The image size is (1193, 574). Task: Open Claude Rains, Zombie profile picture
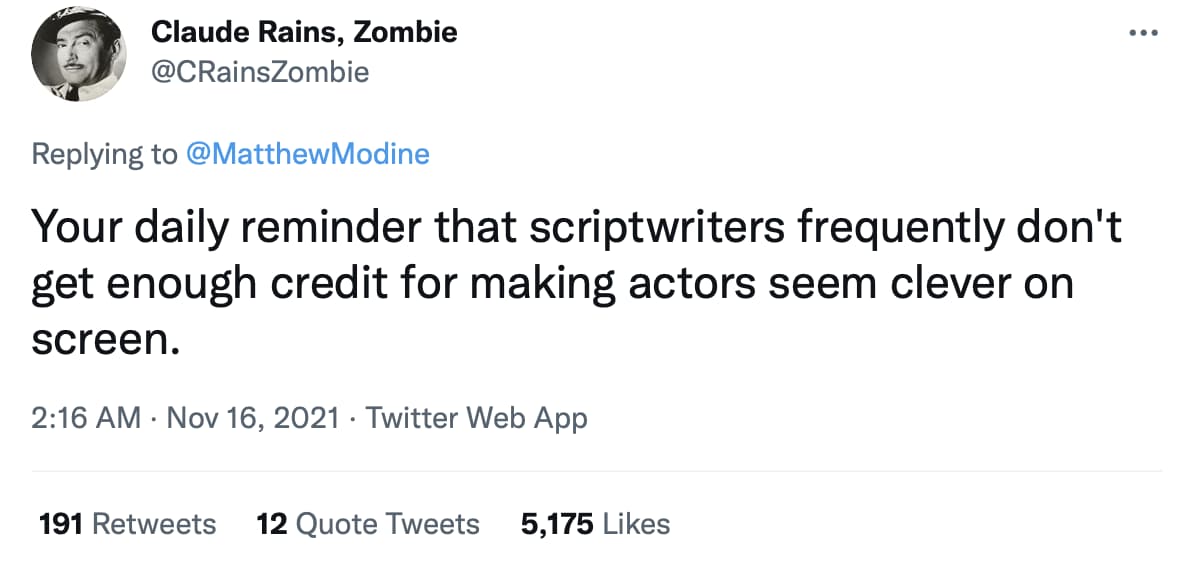78,54
